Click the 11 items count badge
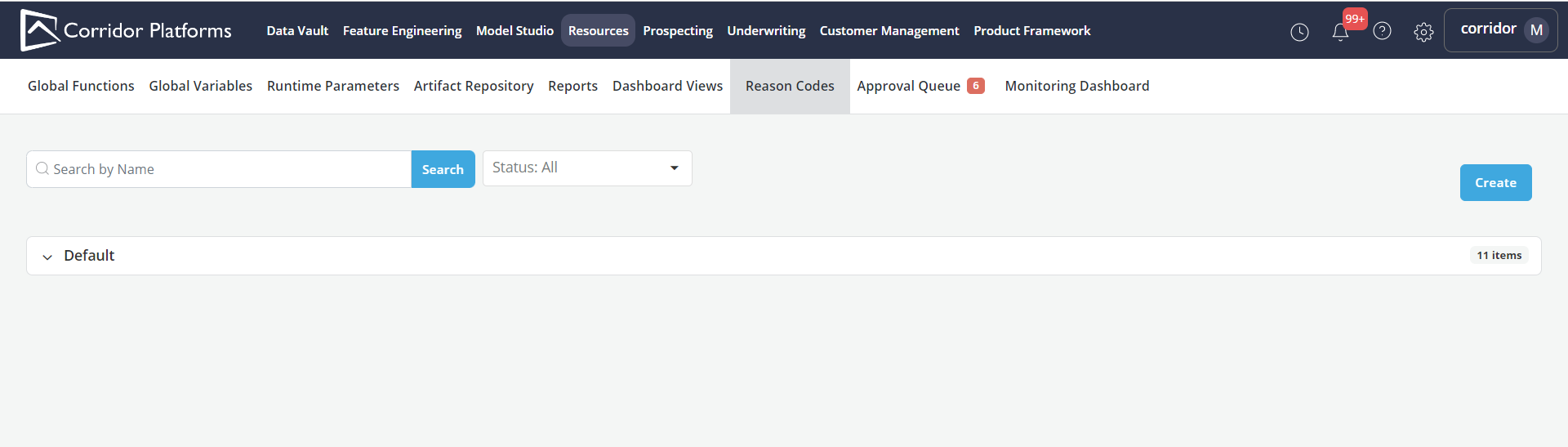Screen dimensions: 1568x447 pos(1499,256)
